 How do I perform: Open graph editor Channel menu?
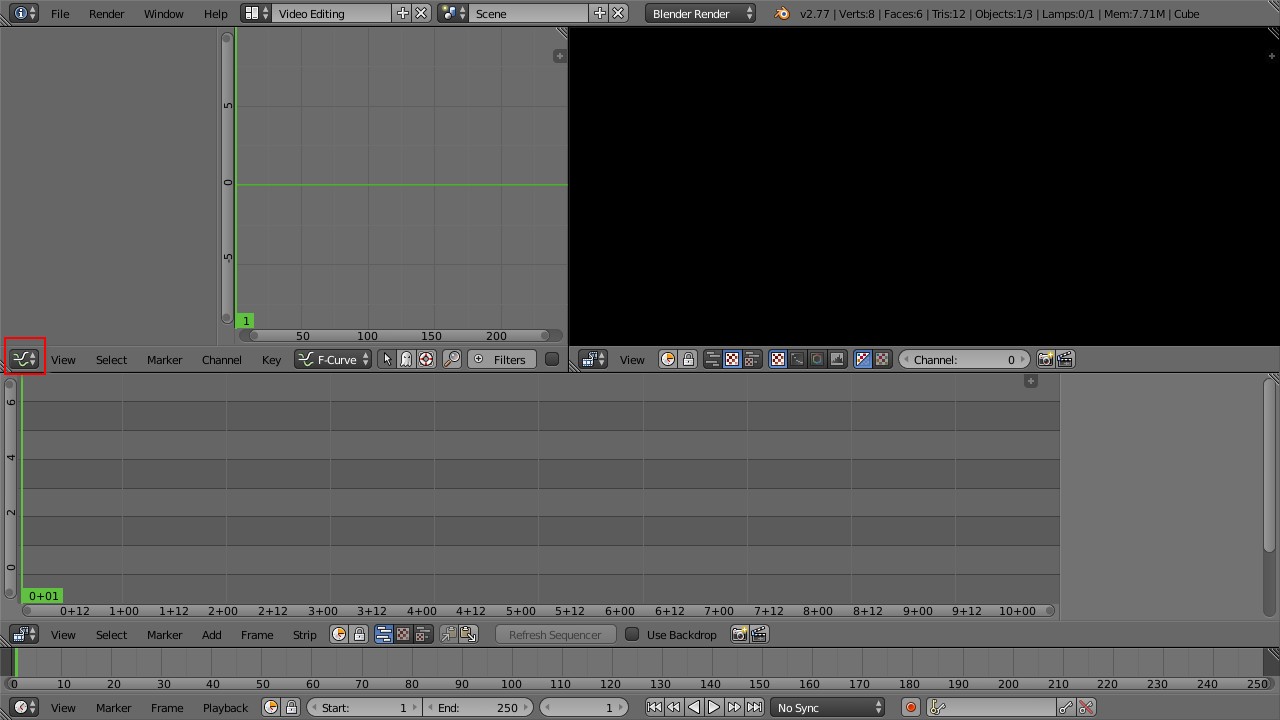coord(221,360)
